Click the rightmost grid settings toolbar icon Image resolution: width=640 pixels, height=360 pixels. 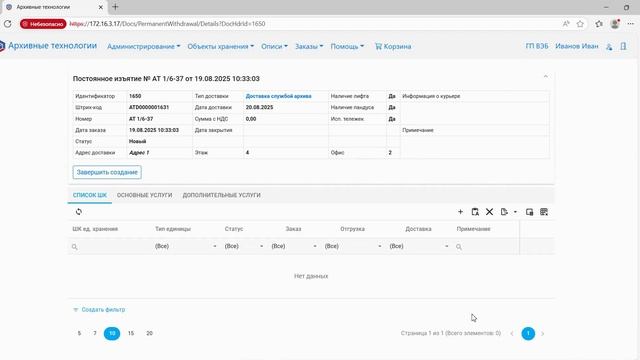click(x=544, y=212)
